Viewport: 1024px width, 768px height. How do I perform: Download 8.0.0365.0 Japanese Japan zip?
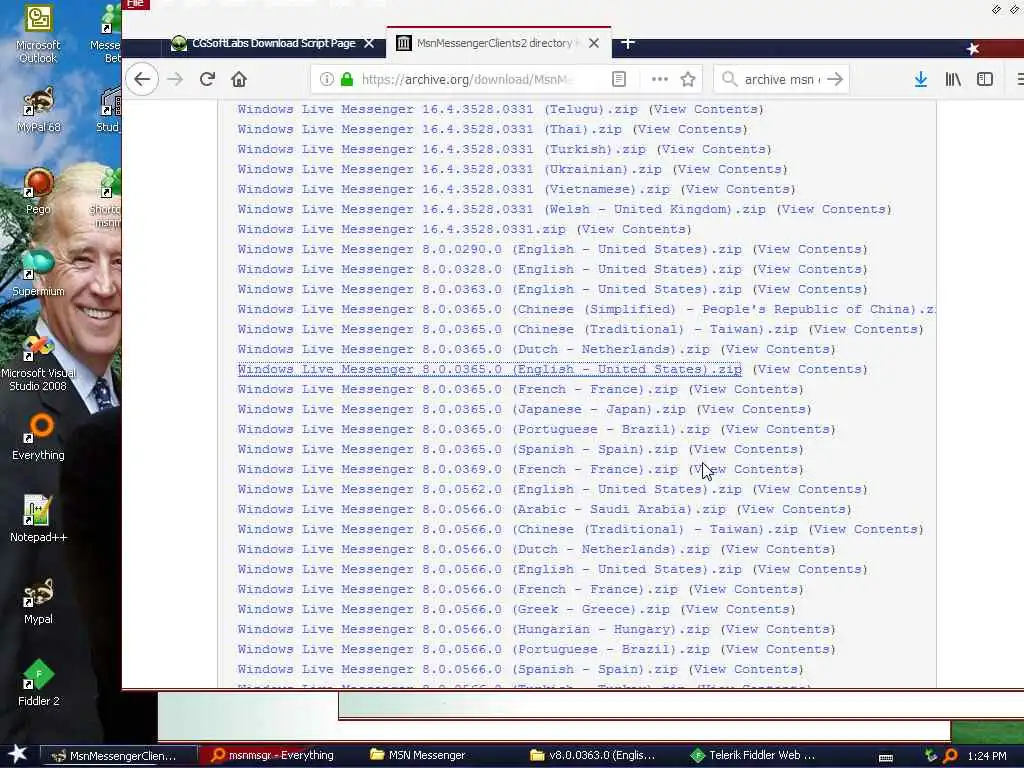(x=461, y=409)
